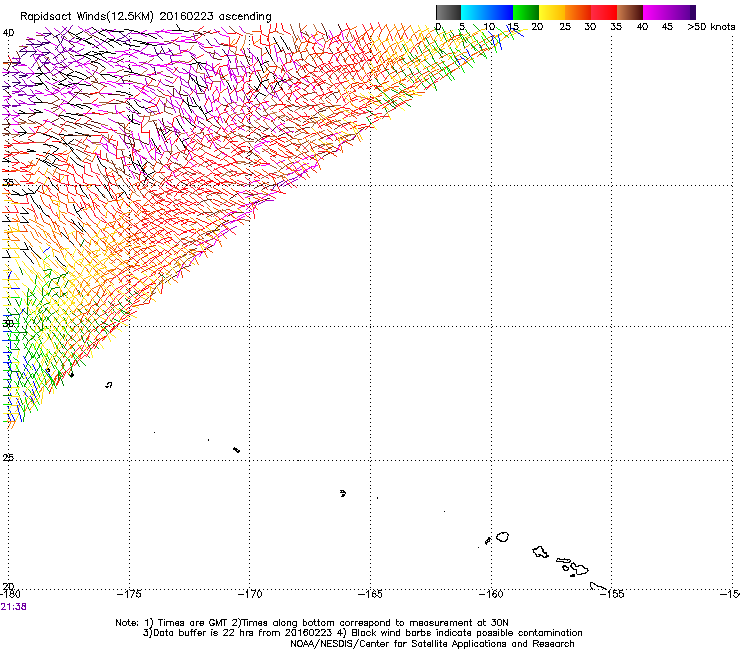
Task: Click the 40 latitude axis label
Action: (8, 33)
